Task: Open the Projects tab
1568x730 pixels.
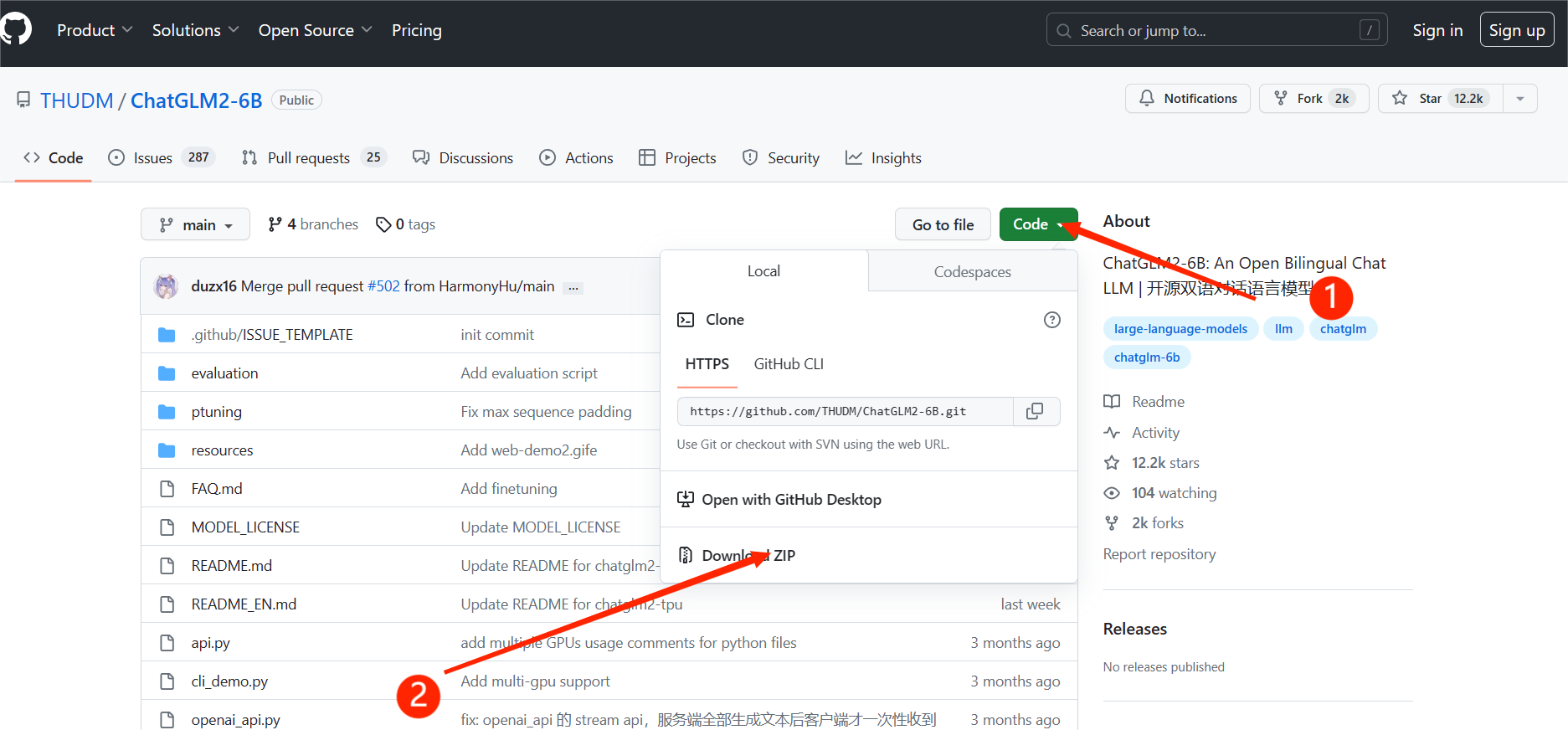Action: 677,157
